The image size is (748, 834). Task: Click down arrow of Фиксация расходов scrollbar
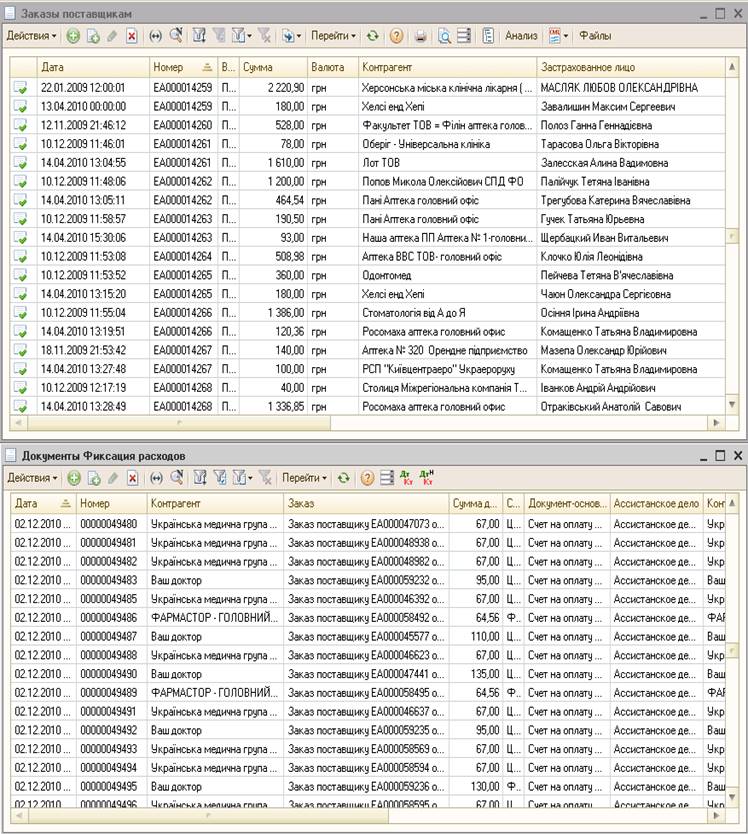(x=732, y=796)
